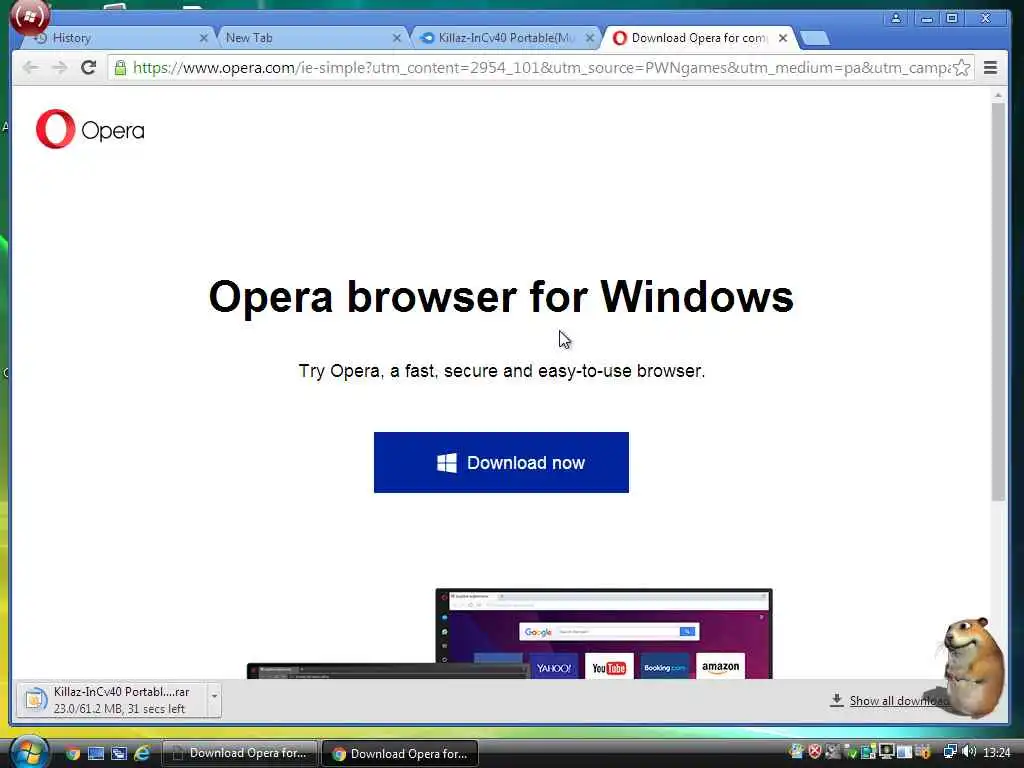Click the network connection tray icon

pos(950,752)
